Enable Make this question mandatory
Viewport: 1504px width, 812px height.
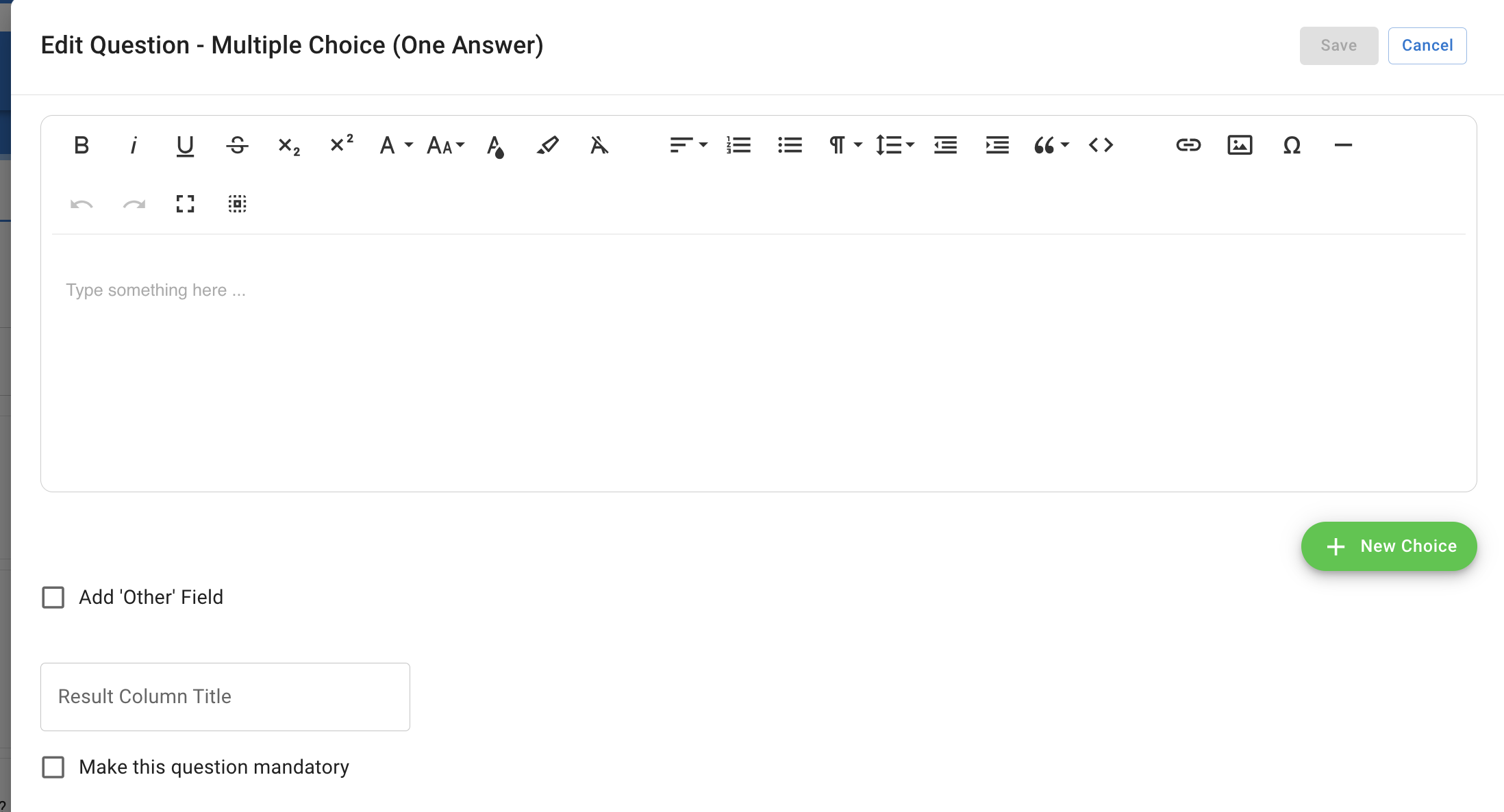[53, 767]
